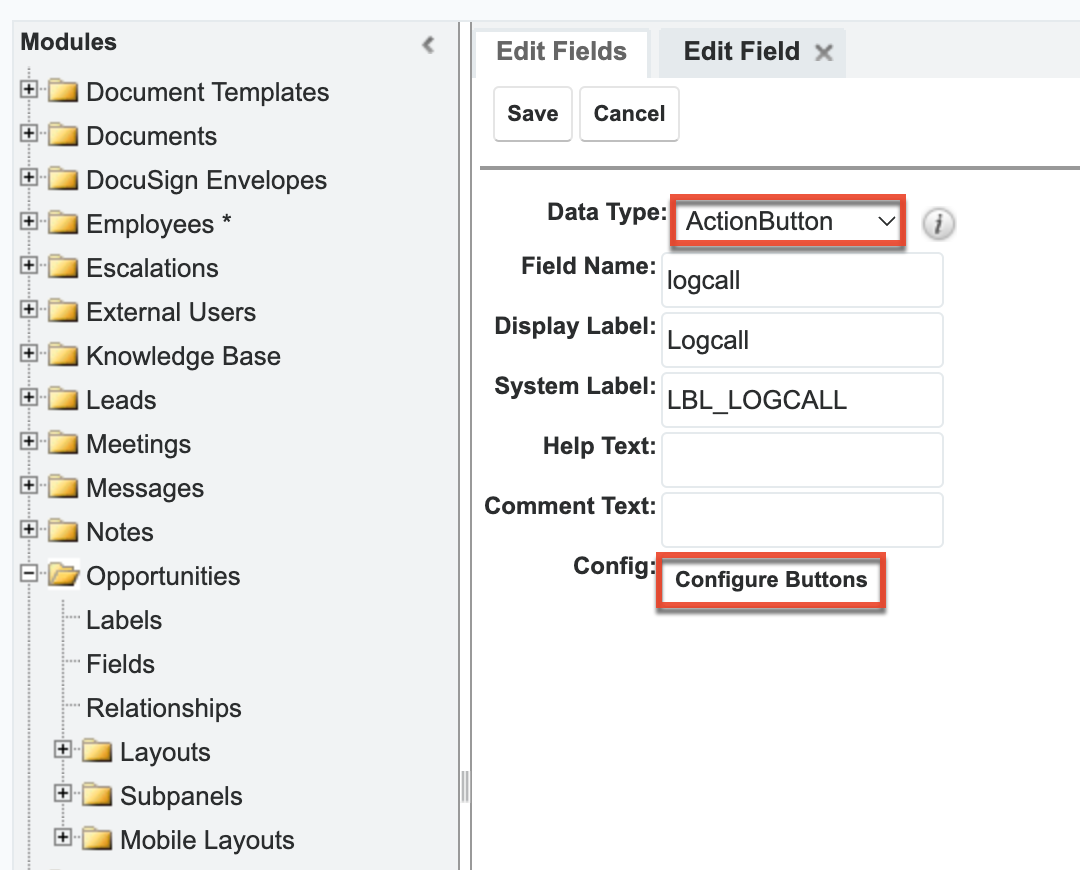This screenshot has width=1080, height=870.
Task: Close the Edit Field tab
Action: pyautogui.click(x=823, y=52)
